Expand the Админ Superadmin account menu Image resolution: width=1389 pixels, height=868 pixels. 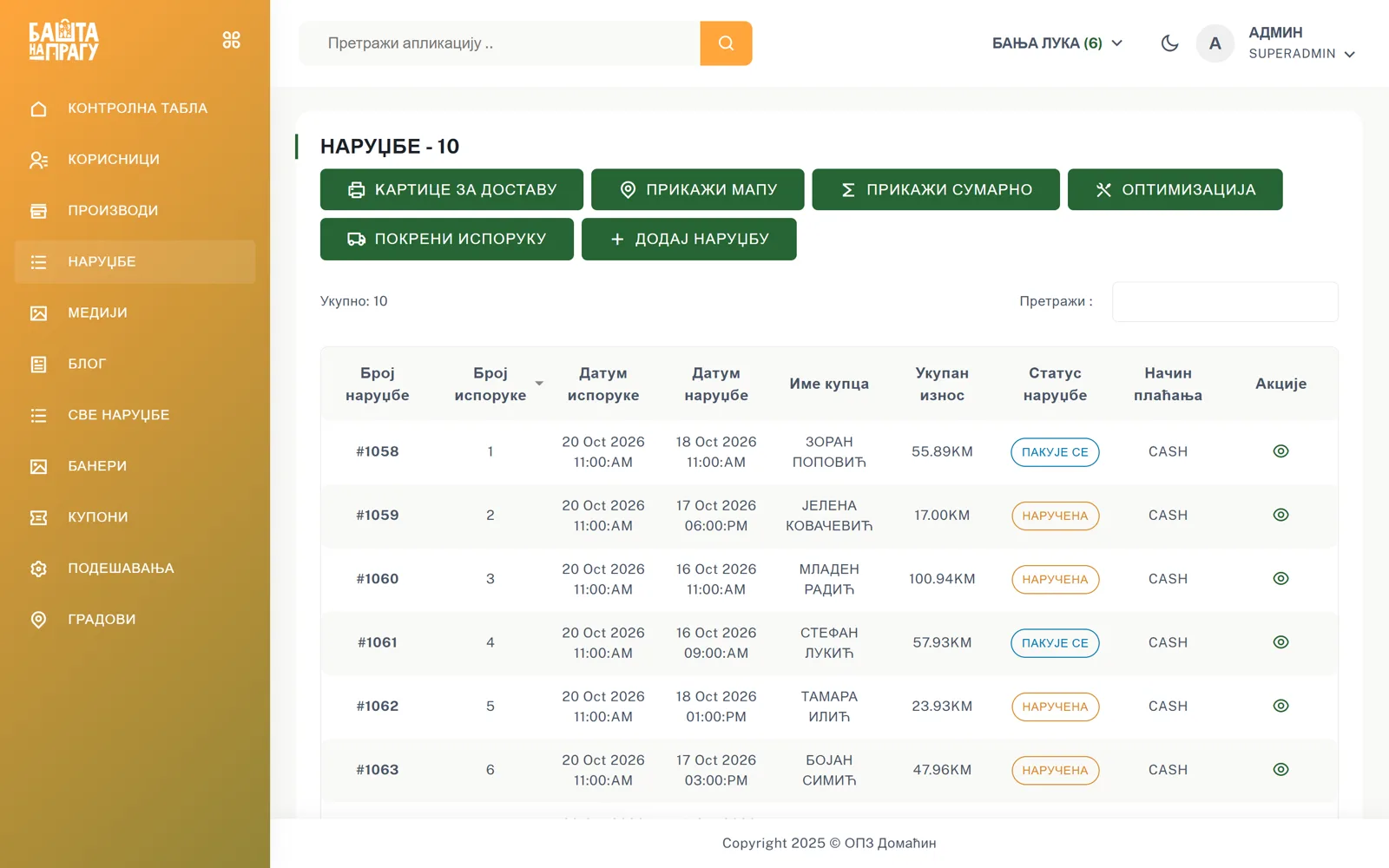(1301, 43)
